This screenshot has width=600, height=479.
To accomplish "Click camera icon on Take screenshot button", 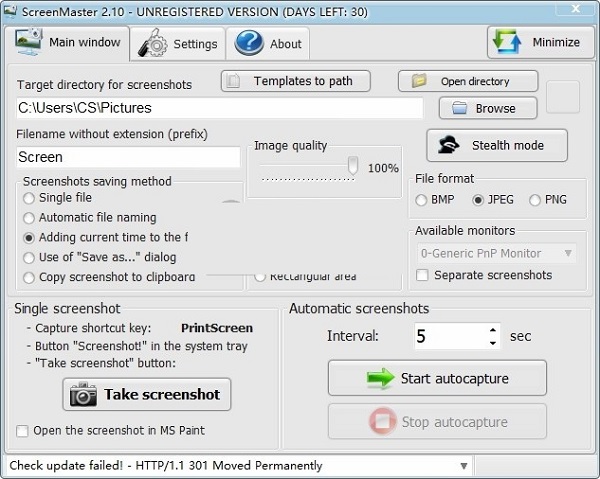I will 83,394.
